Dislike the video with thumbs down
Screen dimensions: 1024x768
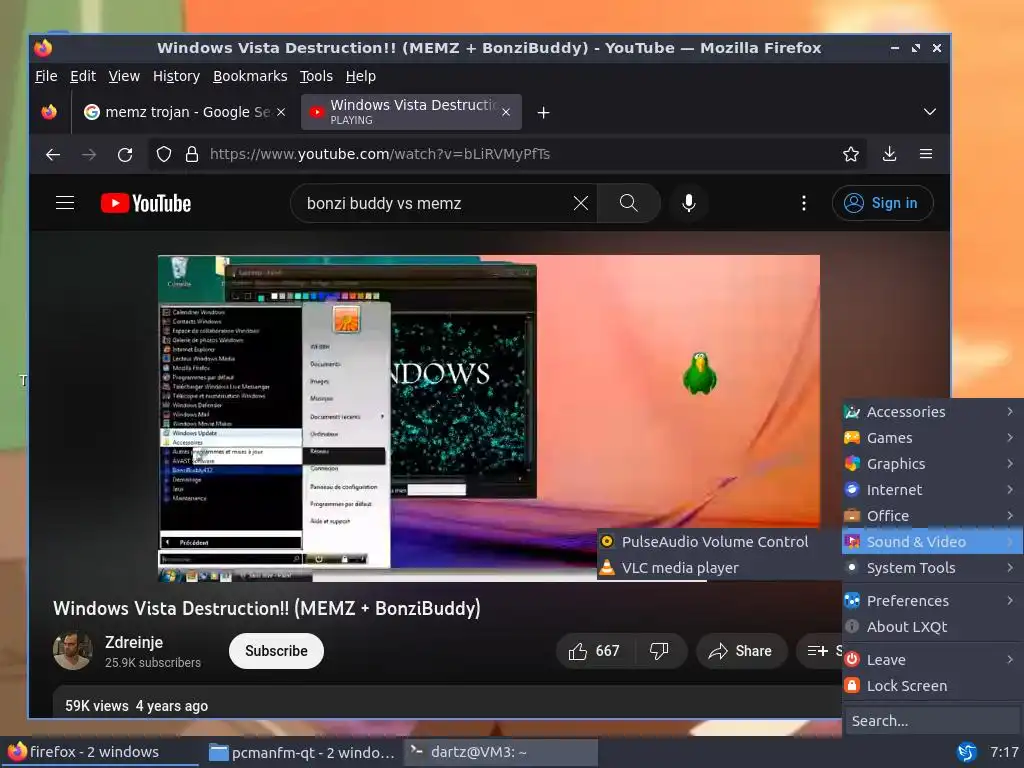pyautogui.click(x=659, y=651)
